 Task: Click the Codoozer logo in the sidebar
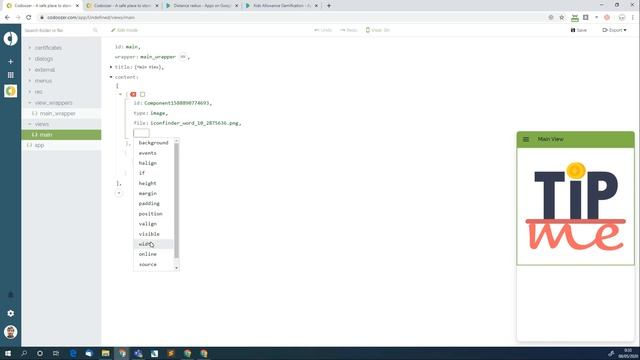point(11,38)
